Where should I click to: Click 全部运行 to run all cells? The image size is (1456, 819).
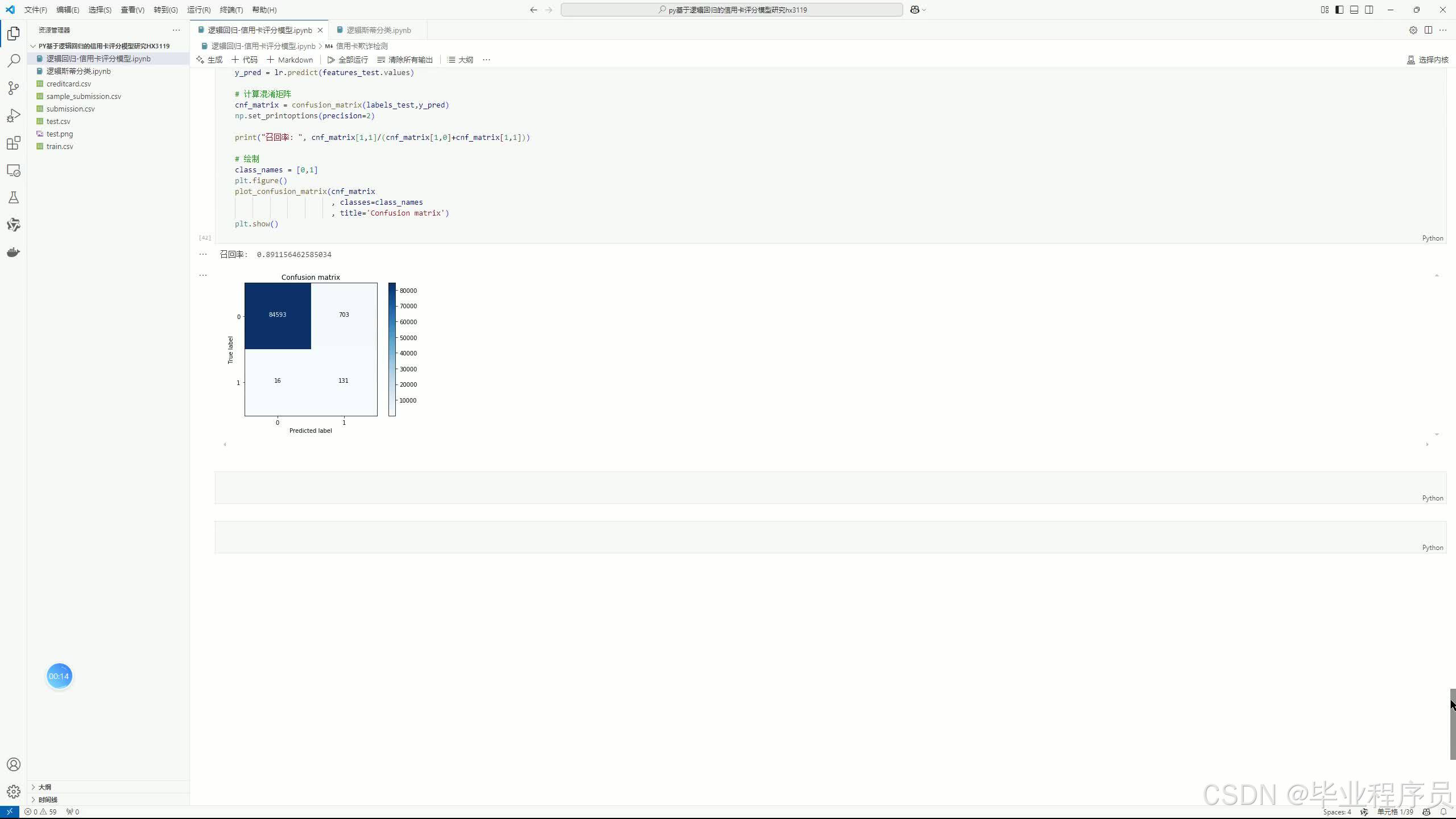point(348,60)
